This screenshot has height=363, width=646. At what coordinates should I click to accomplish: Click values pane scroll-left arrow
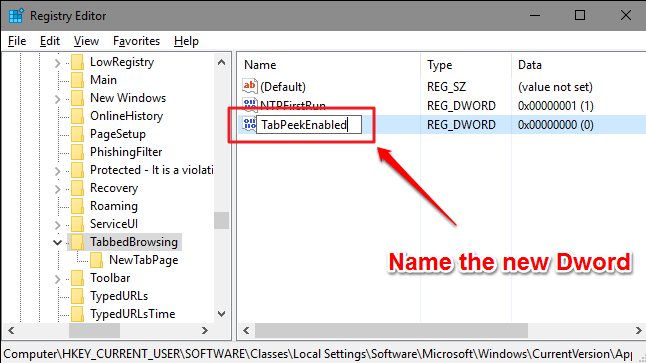pyautogui.click(x=246, y=330)
